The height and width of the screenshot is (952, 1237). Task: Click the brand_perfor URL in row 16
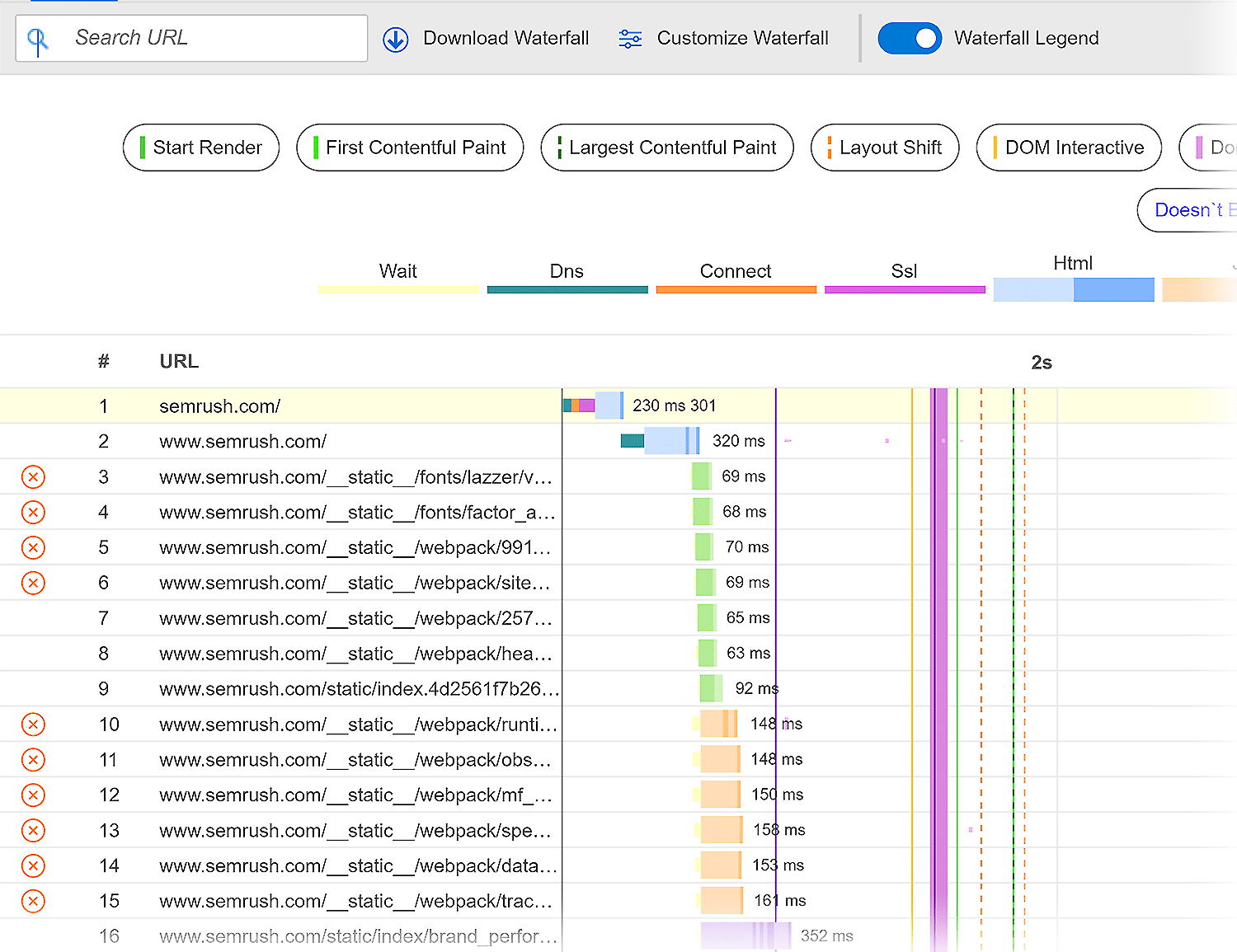359,936
